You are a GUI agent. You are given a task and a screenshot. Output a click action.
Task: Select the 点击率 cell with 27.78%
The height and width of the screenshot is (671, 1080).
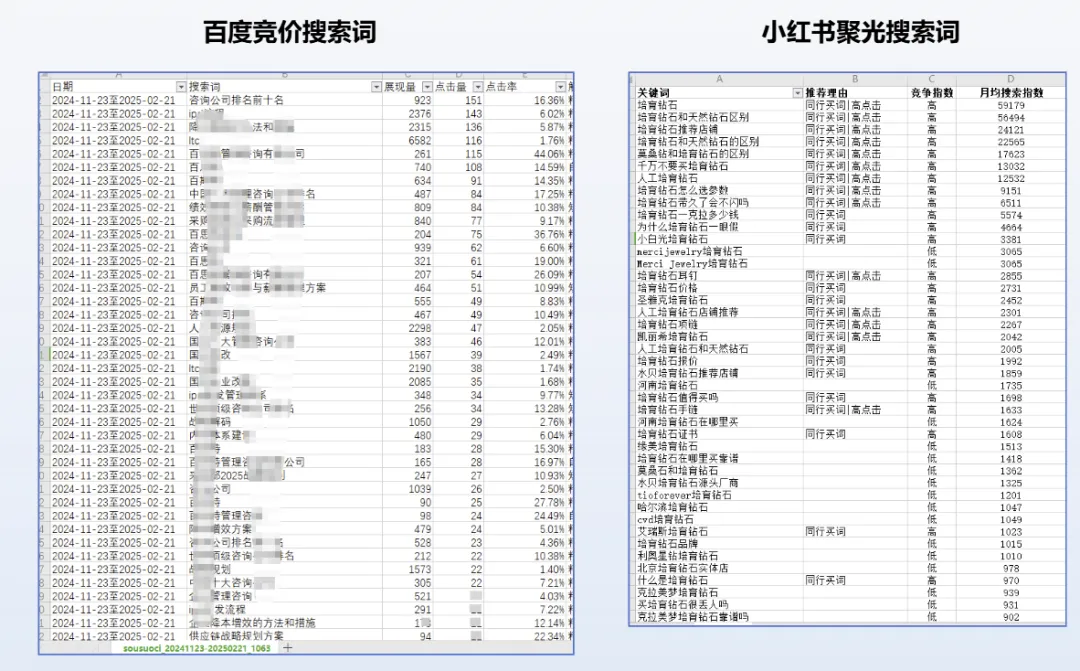pos(525,502)
